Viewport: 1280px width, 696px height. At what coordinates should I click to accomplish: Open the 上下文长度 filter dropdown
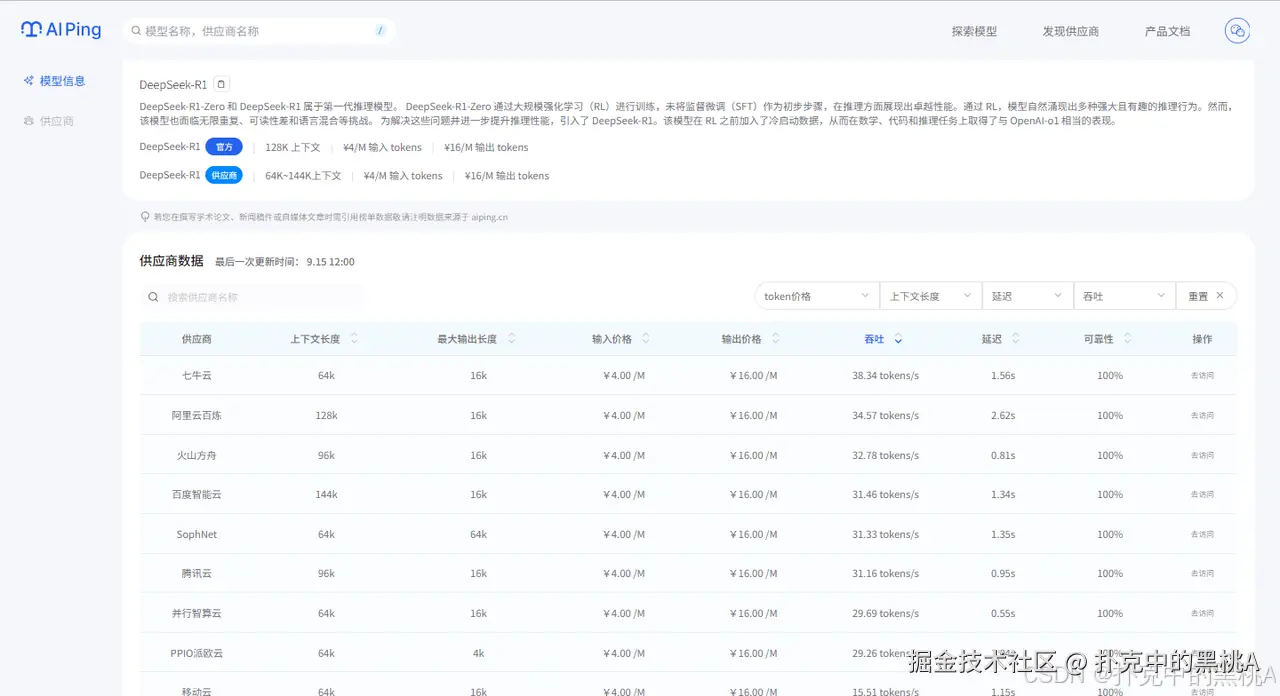tap(931, 296)
